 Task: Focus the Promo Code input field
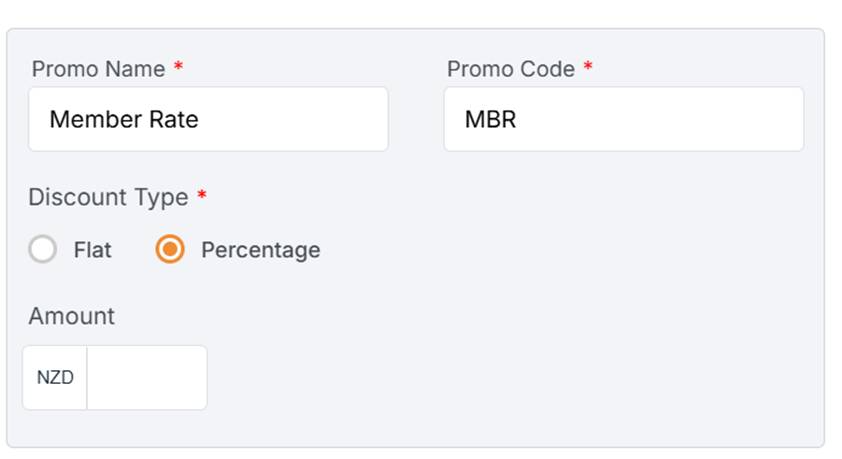pos(623,119)
